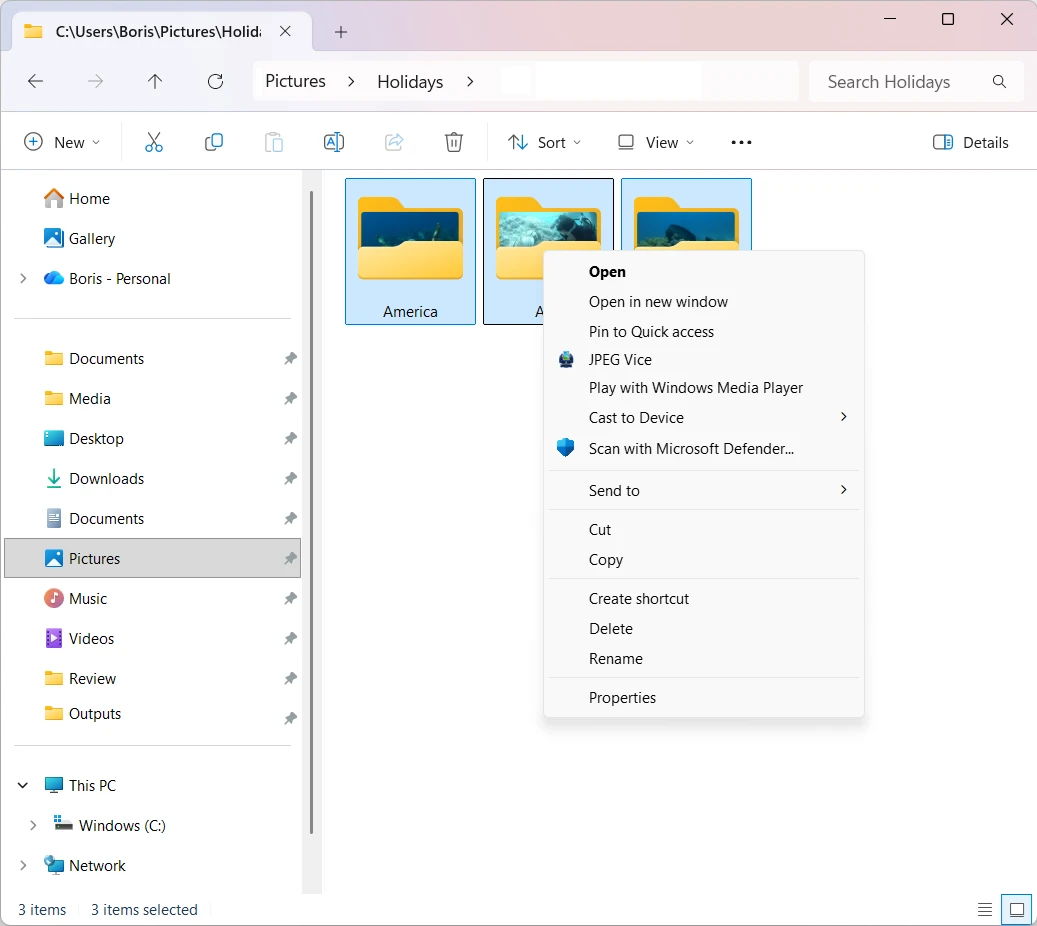Viewport: 1037px width, 926px height.
Task: Switch to large thumbnails view icon in status bar
Action: (1017, 909)
